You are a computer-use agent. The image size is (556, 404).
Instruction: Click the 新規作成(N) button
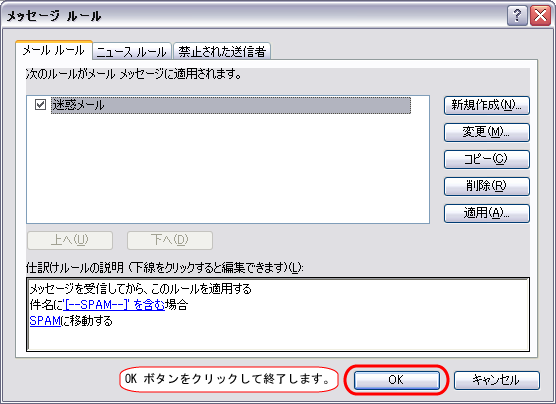coord(486,105)
